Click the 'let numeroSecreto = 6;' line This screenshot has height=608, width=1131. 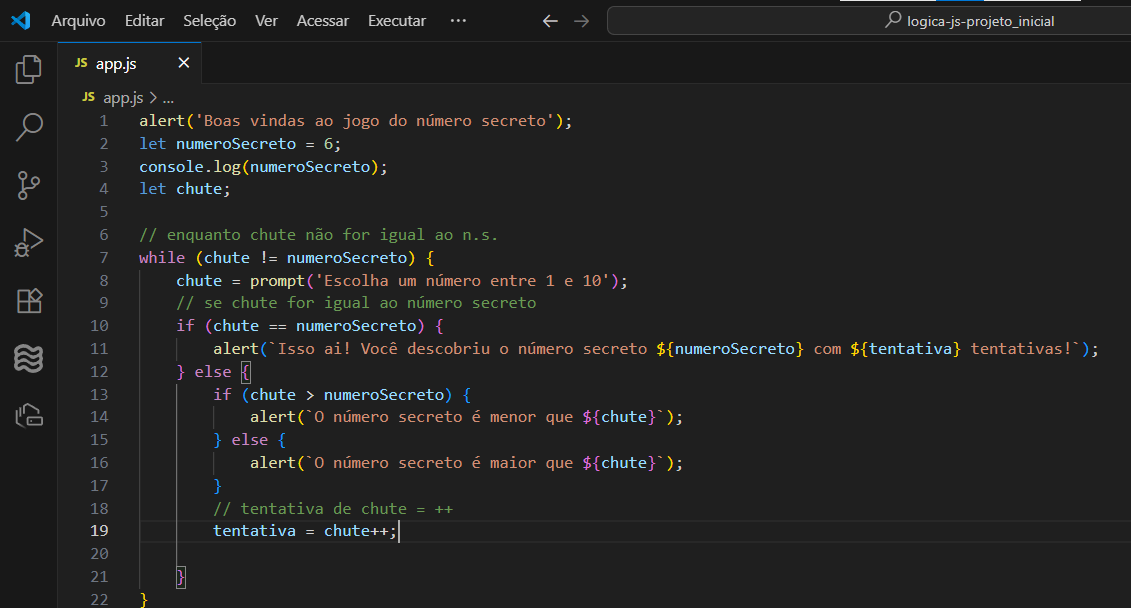(240, 144)
